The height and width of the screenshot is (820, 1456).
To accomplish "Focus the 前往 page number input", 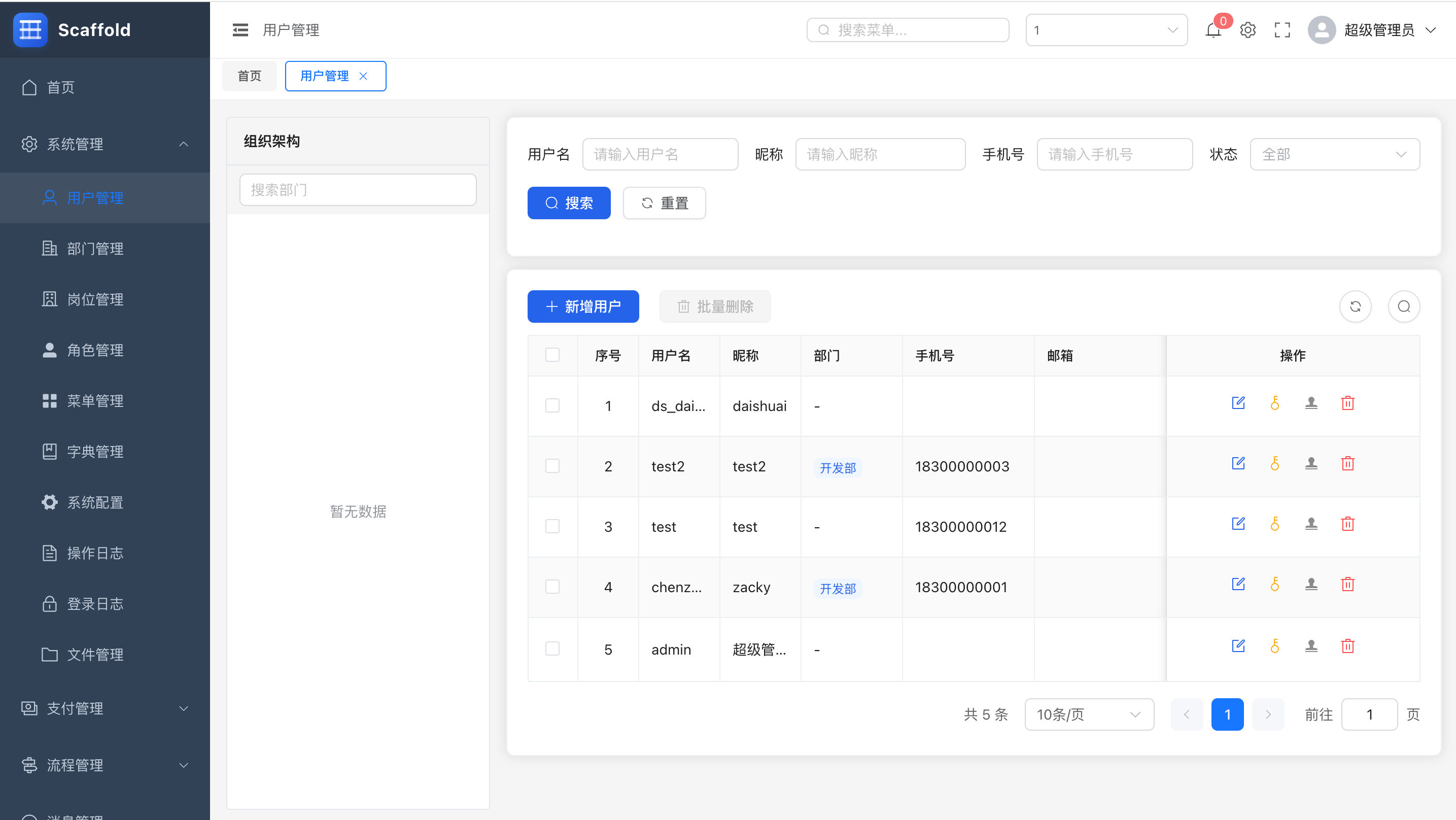I will tap(1369, 714).
